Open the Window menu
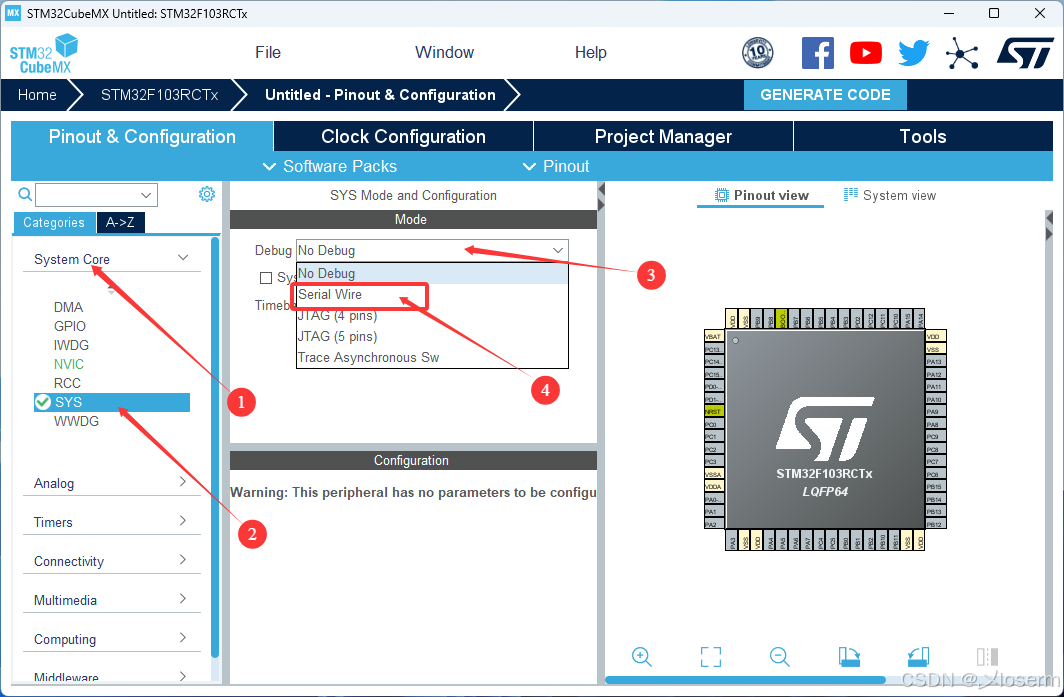This screenshot has width=1064, height=697. pos(444,52)
